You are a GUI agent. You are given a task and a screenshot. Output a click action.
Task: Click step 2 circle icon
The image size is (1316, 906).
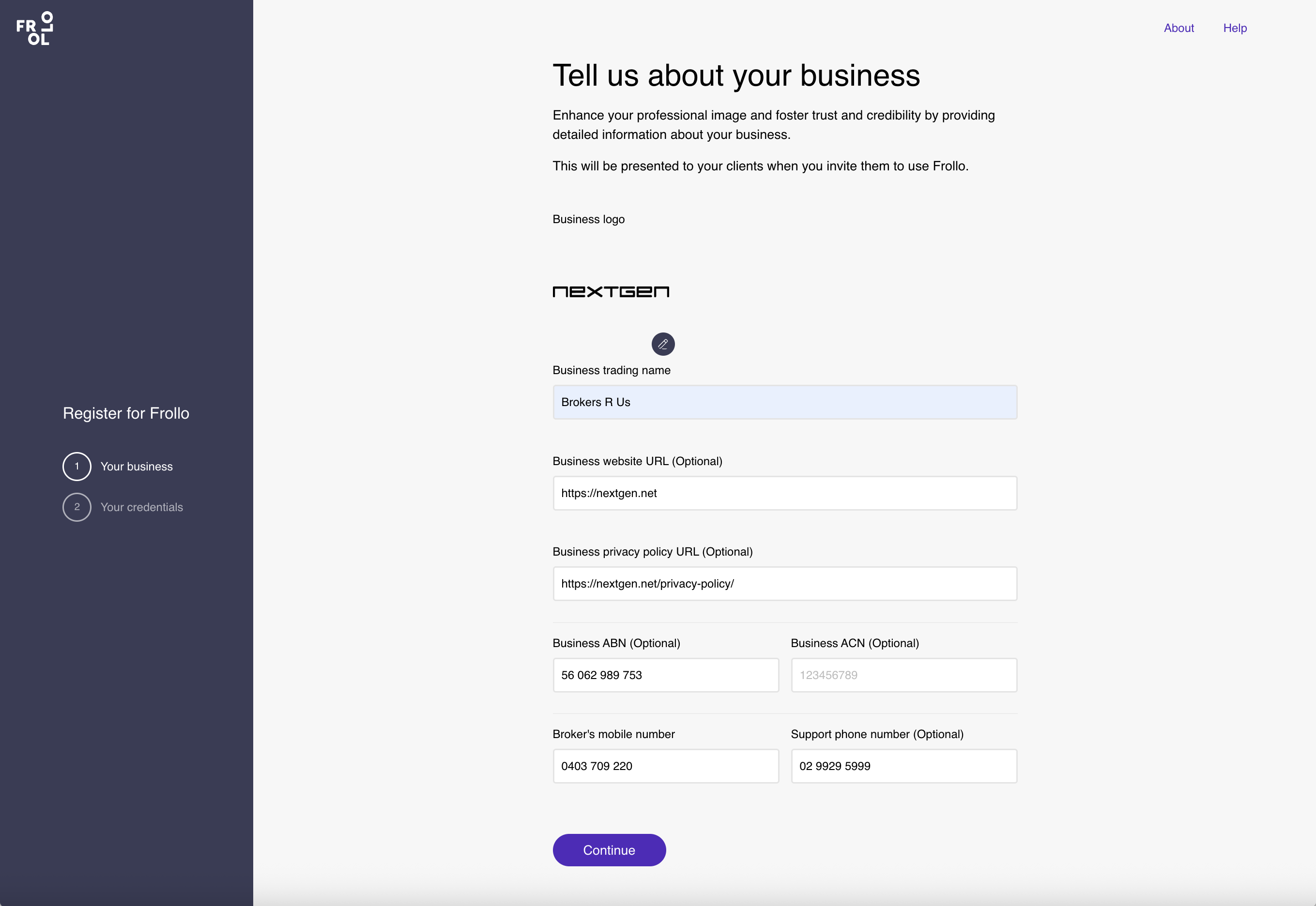(77, 507)
